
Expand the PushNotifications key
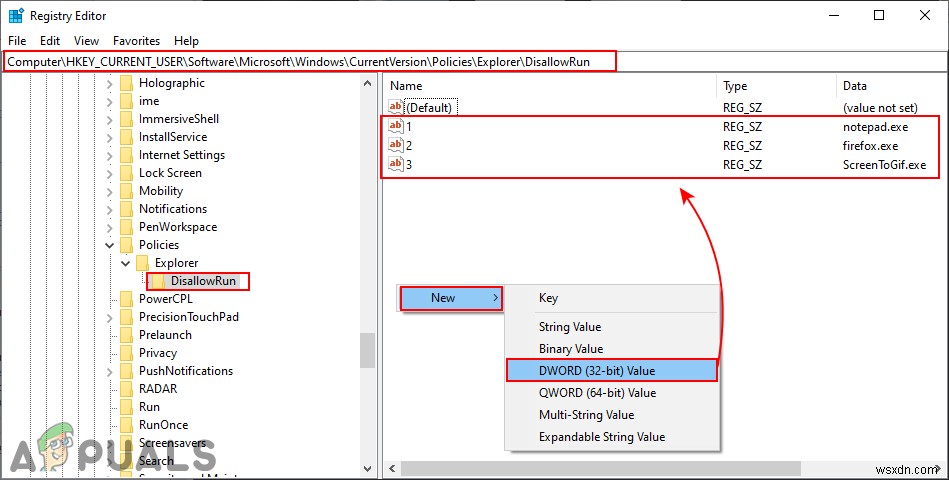point(110,371)
